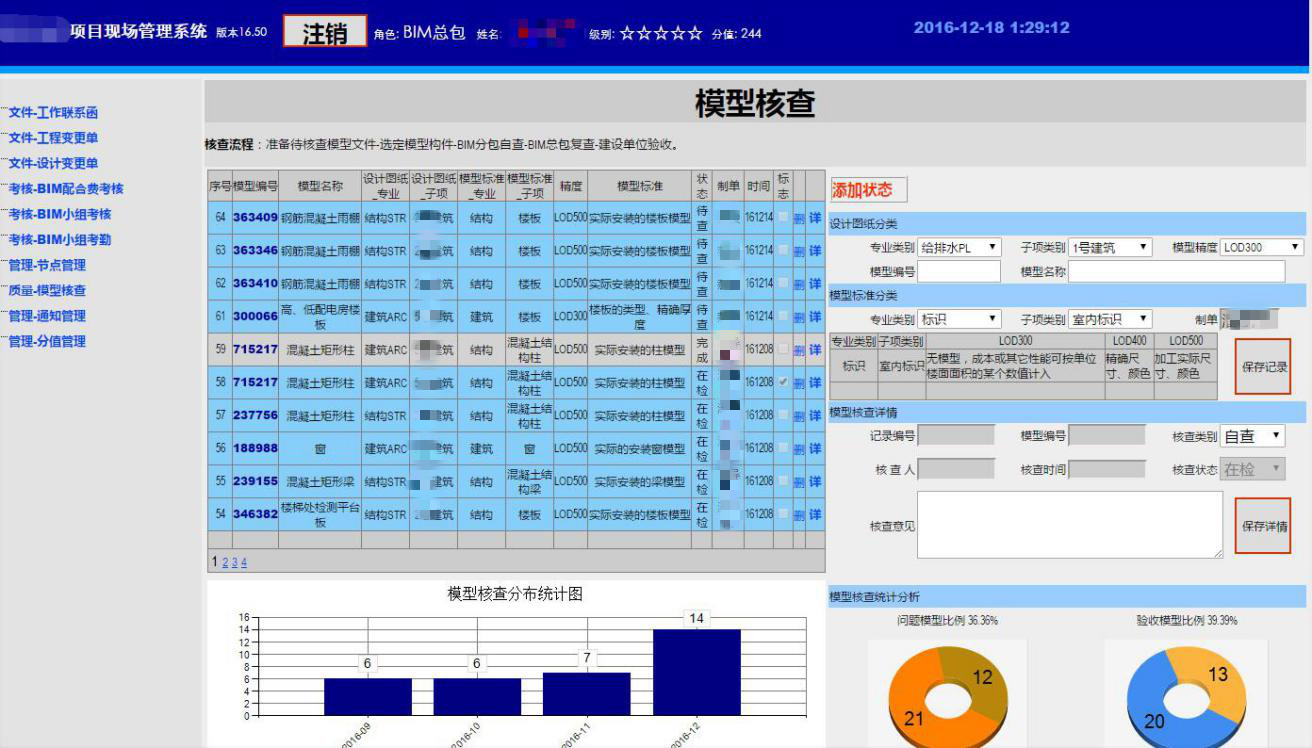Viewport: 1312px width, 748px height.
Task: Open the 给排水PL 专业类别 dropdown
Action: click(x=959, y=248)
